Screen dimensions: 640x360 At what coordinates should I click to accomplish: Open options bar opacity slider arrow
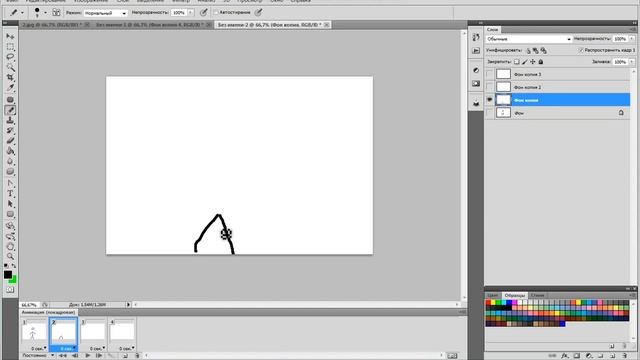click(x=191, y=13)
